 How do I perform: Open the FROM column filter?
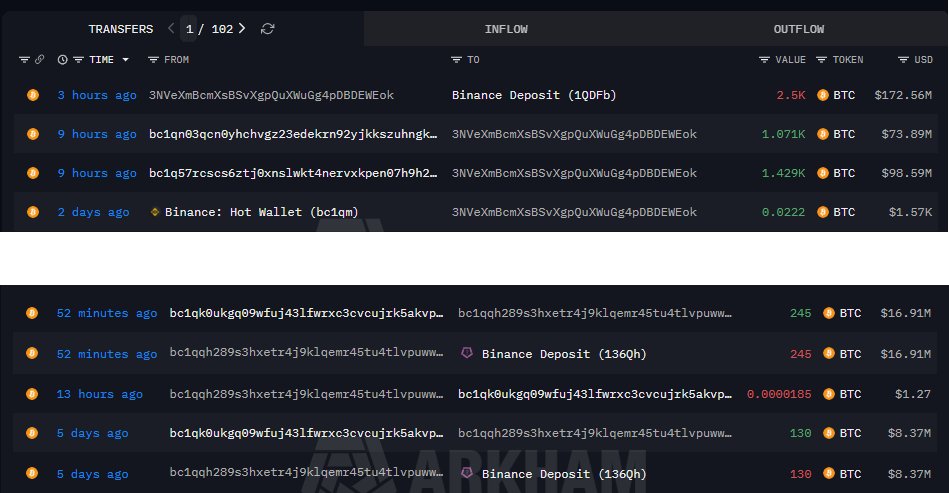[x=153, y=60]
